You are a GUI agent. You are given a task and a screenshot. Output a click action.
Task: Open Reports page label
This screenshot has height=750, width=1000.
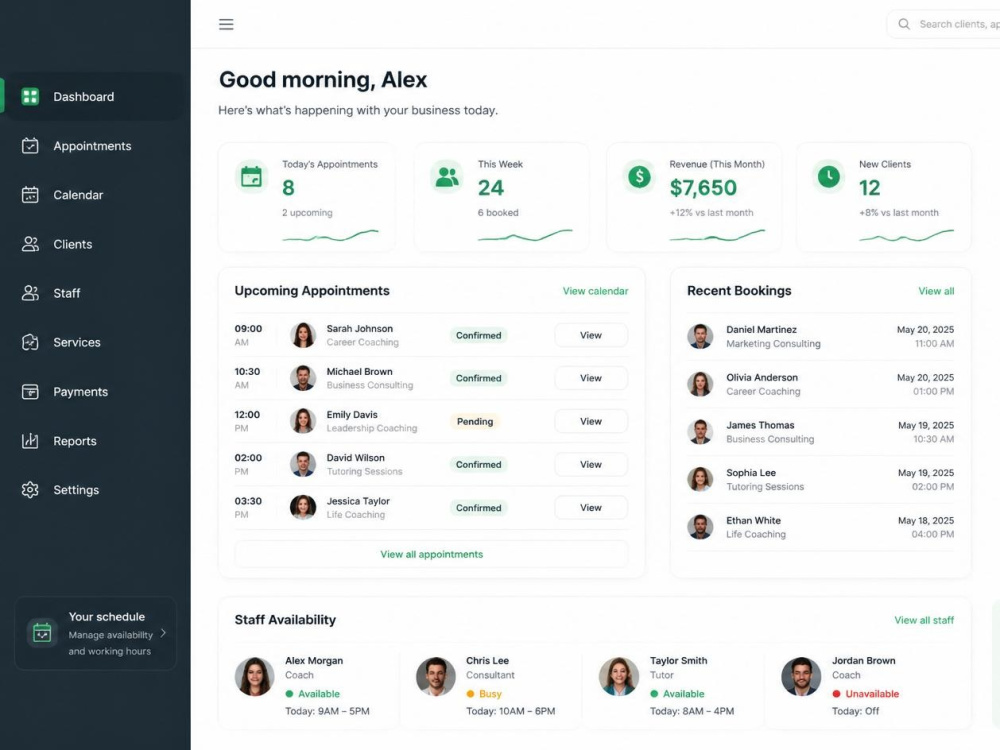(75, 441)
